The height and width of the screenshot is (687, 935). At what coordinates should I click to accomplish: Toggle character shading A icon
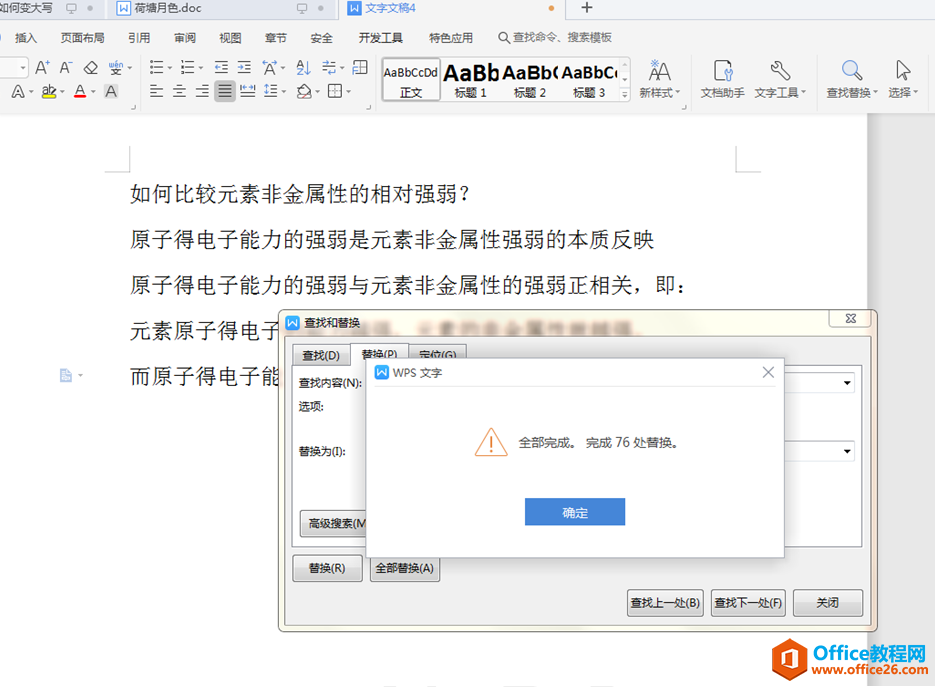coord(111,91)
